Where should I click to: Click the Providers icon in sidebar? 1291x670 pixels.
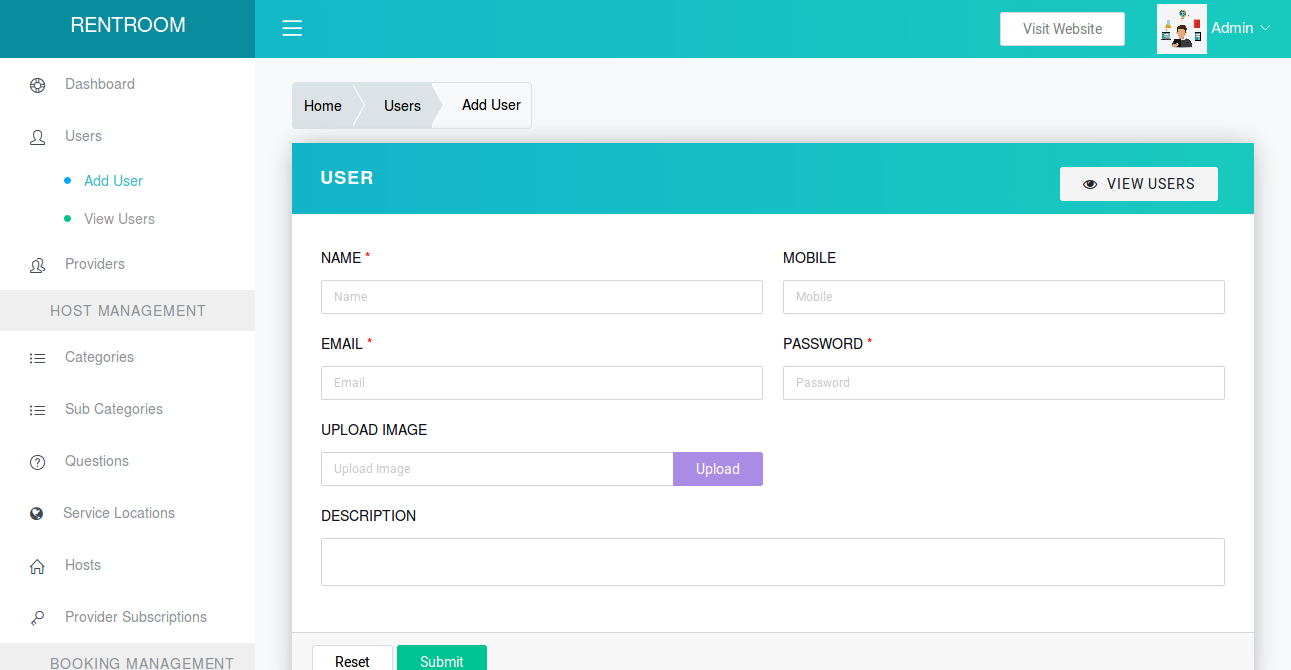[37, 265]
